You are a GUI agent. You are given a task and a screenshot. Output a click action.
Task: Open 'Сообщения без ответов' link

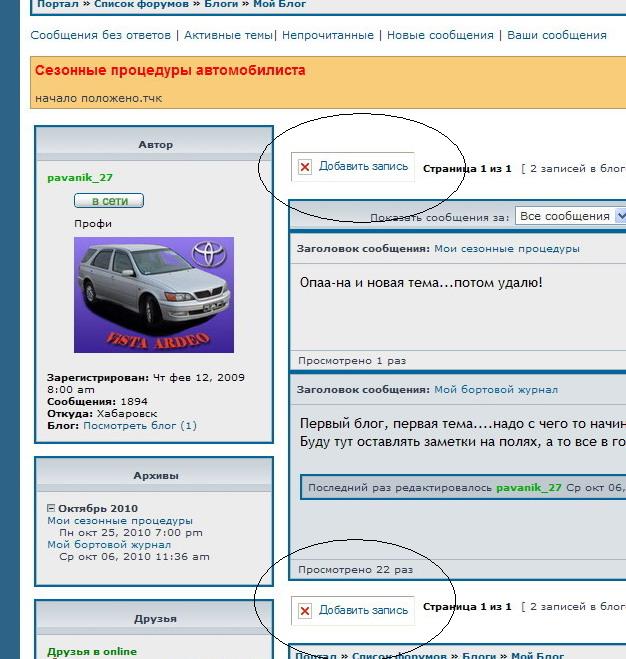point(101,35)
